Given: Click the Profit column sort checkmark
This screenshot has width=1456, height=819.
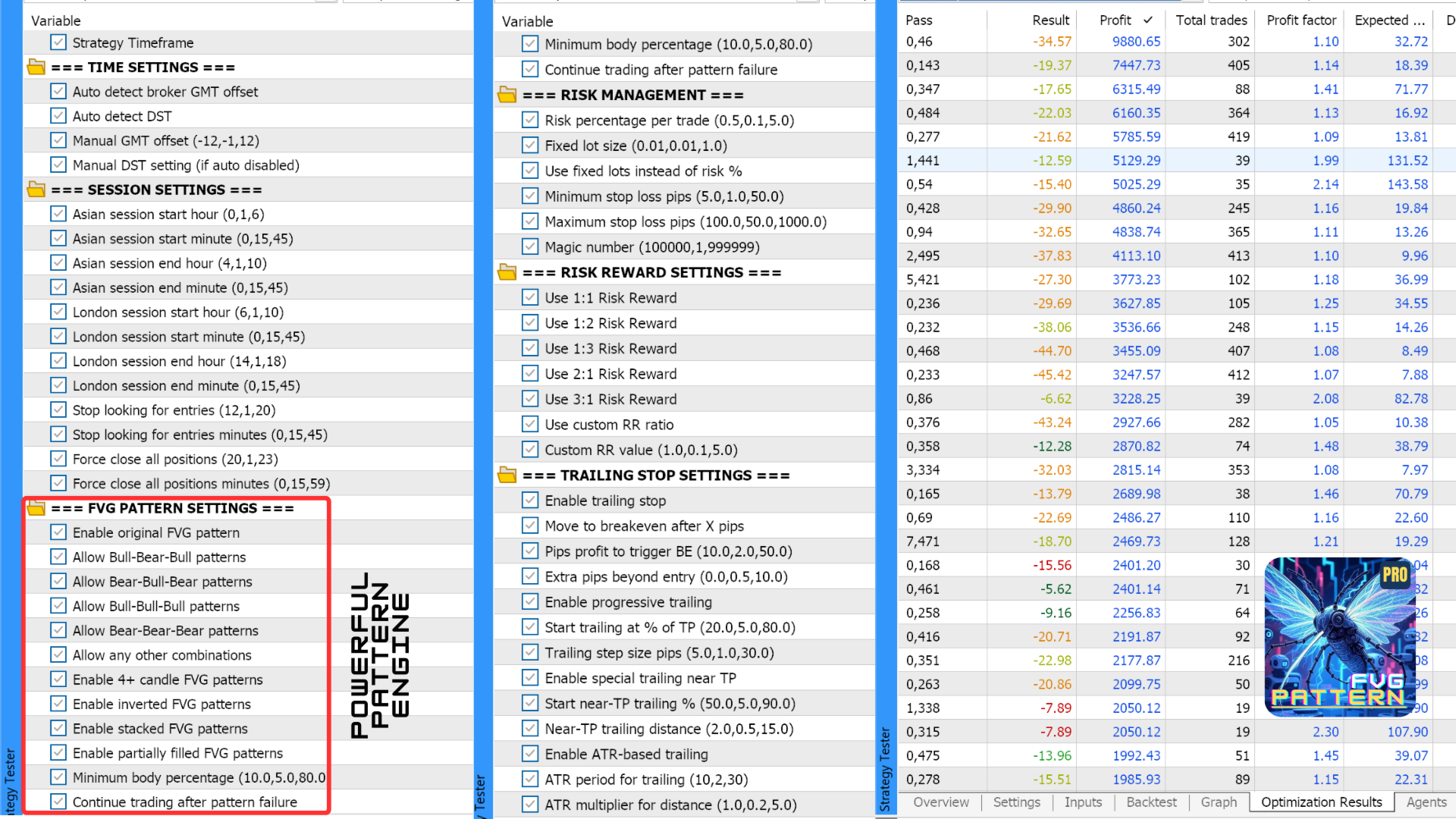Looking at the screenshot, I should pos(1148,20).
